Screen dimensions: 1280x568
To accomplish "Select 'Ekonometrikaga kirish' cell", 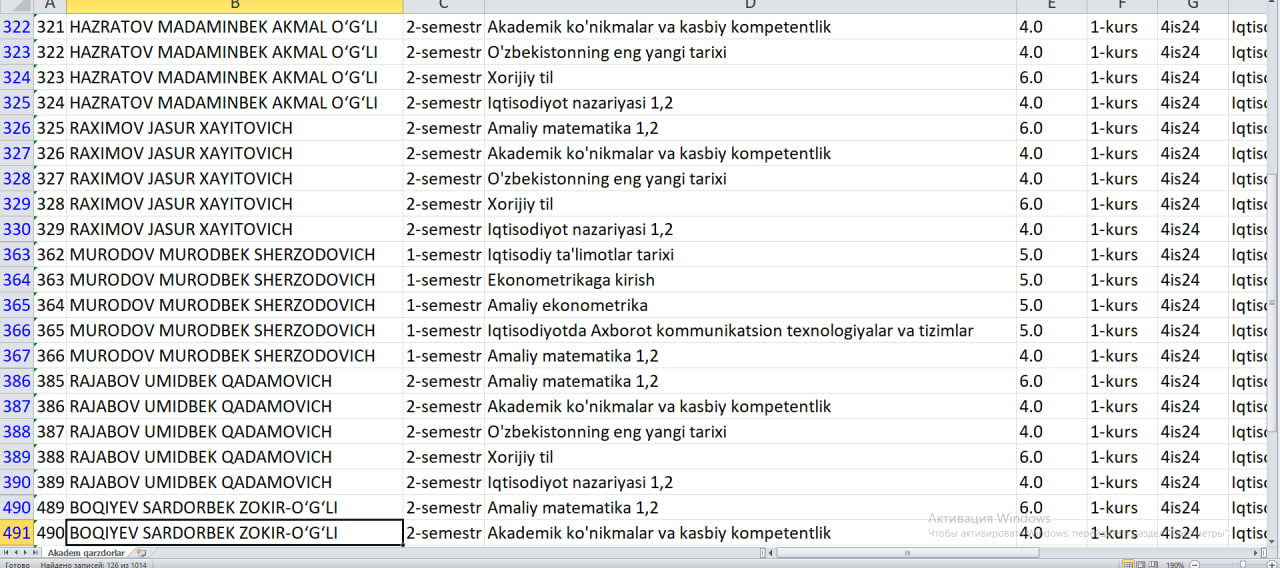I will [x=750, y=280].
